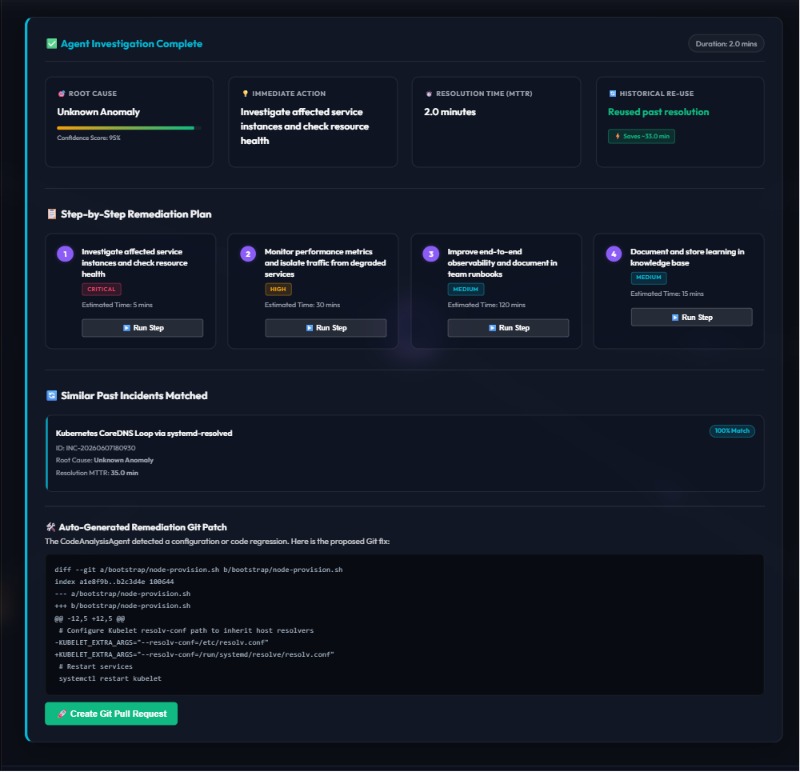Click the lightning icon in the Saves badge
Screen dimensions: 800x772
(x=617, y=136)
